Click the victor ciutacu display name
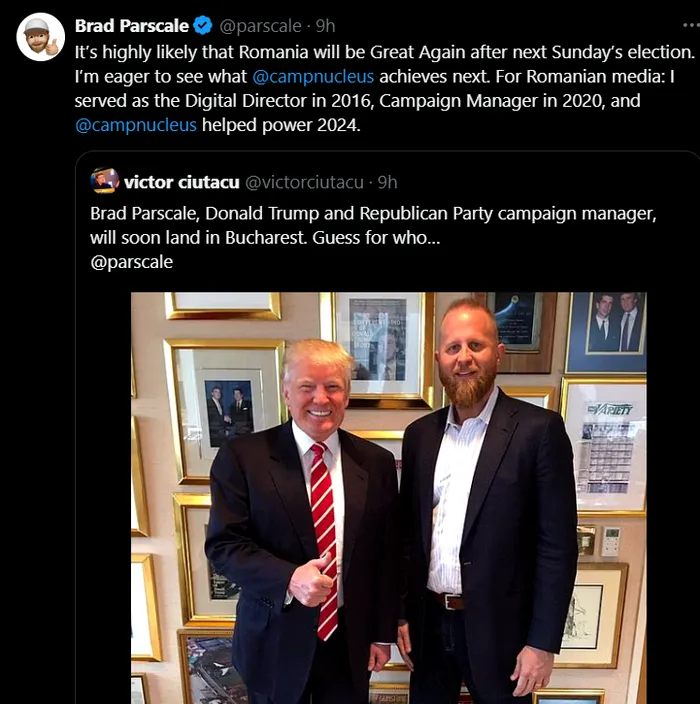 tap(182, 182)
